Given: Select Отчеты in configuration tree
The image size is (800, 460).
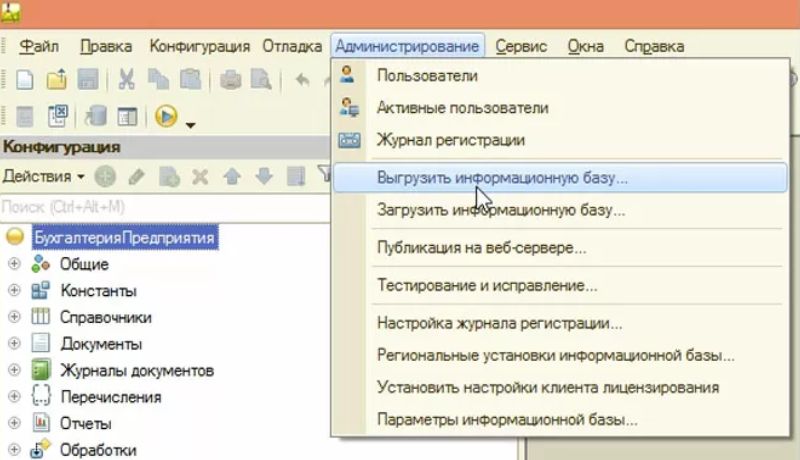Looking at the screenshot, I should (85, 423).
